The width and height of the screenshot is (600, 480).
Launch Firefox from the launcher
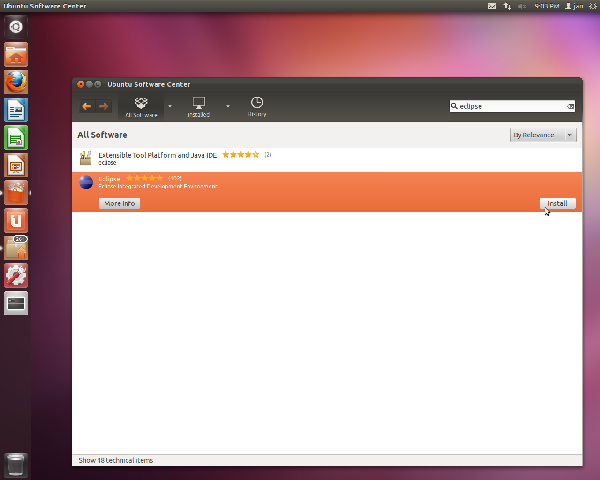pyautogui.click(x=16, y=82)
